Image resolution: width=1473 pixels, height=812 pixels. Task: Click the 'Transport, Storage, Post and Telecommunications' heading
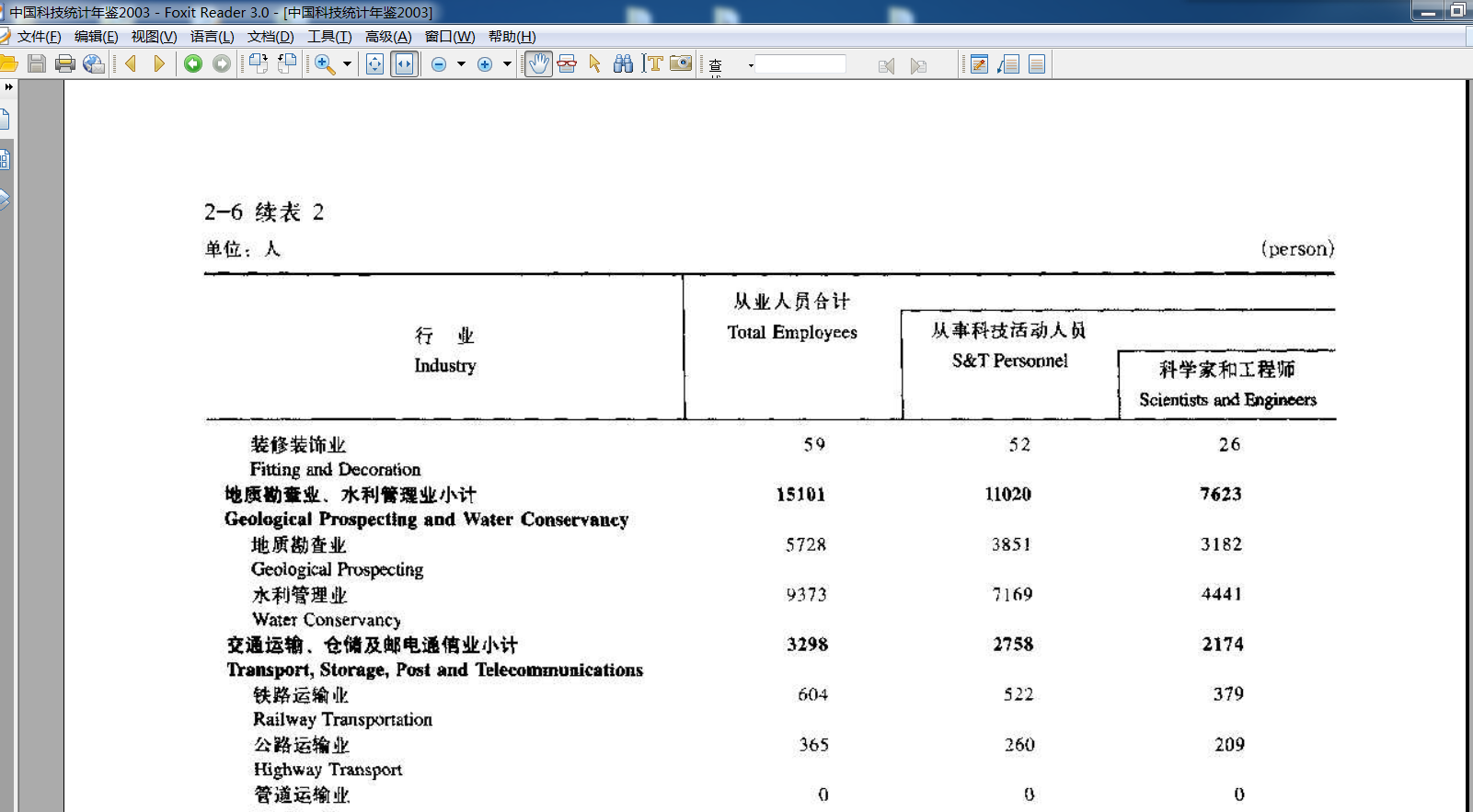(435, 669)
